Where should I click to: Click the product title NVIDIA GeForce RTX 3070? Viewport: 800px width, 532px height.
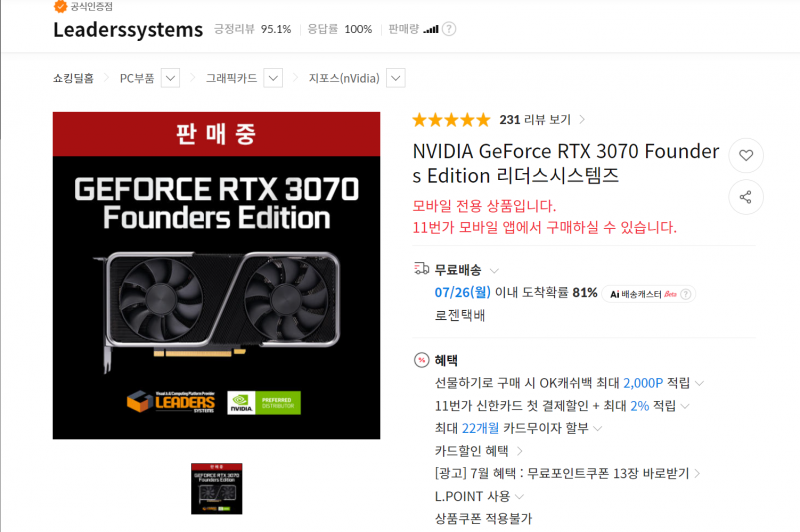(566, 163)
